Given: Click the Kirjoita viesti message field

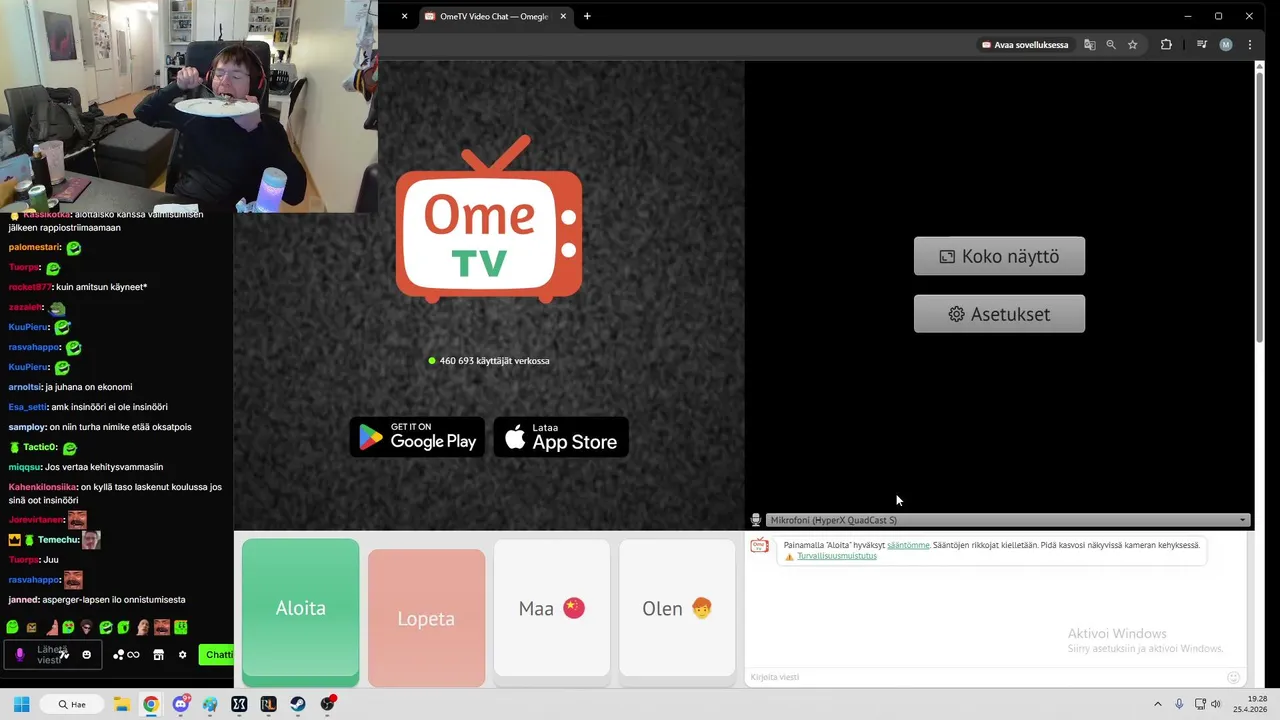Looking at the screenshot, I should 985,677.
